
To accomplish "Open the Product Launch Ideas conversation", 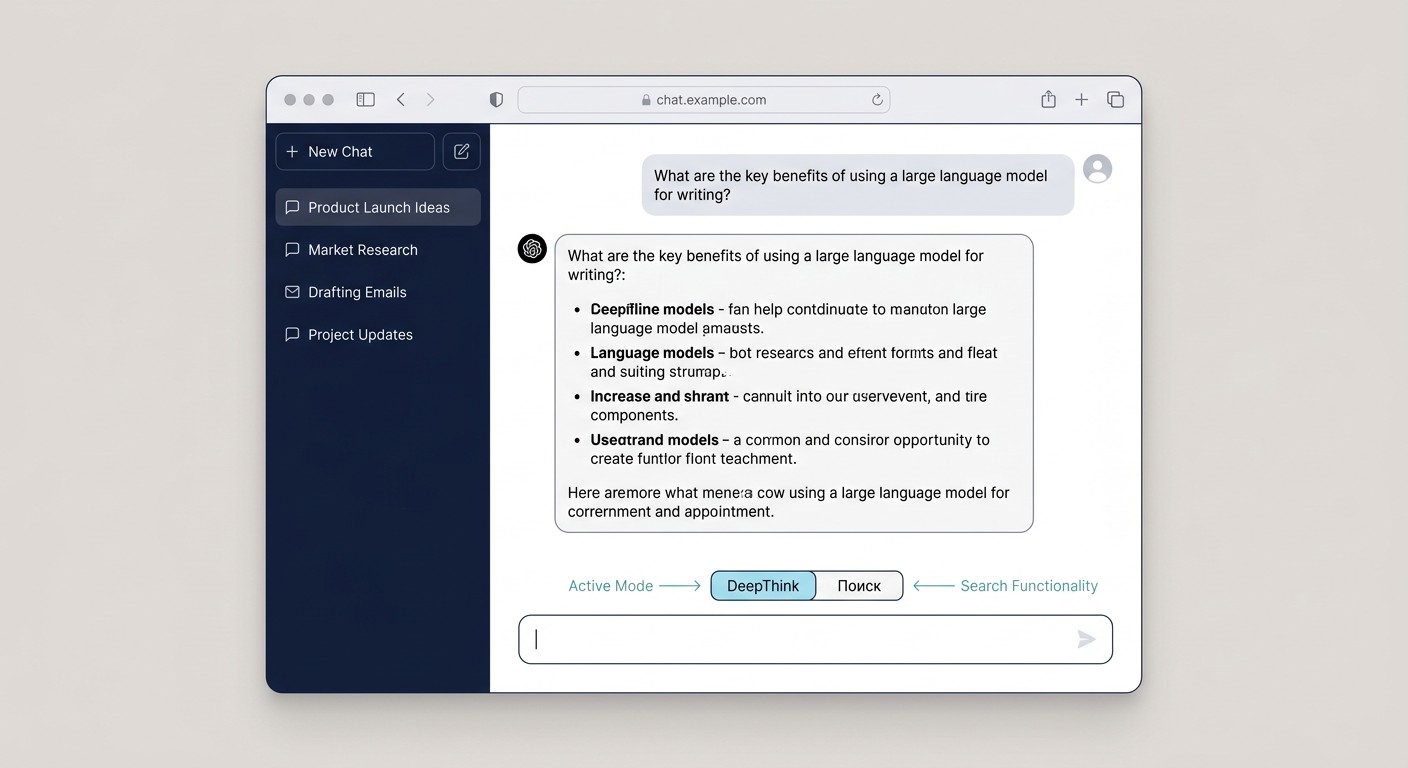I will [378, 207].
